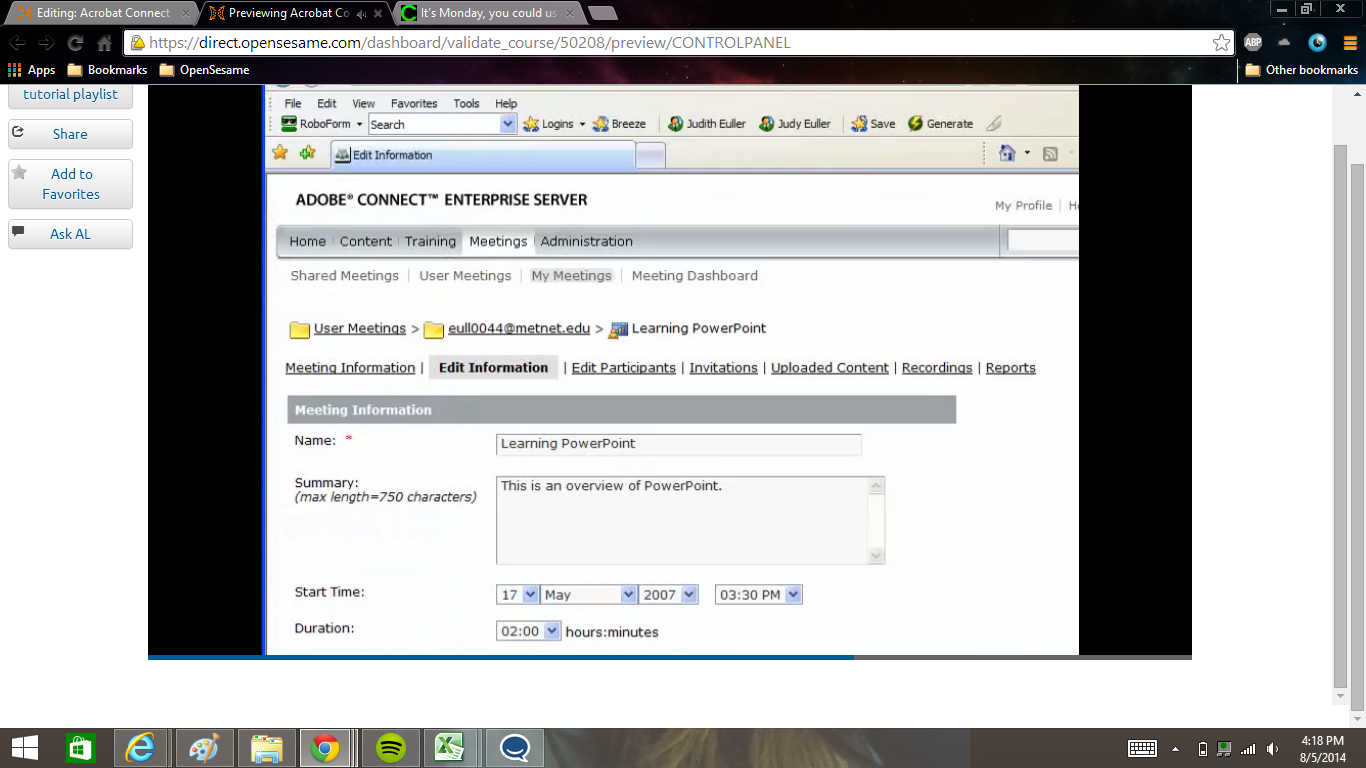Open Internet Explorer taskbar icon
The height and width of the screenshot is (768, 1366).
tap(142, 748)
